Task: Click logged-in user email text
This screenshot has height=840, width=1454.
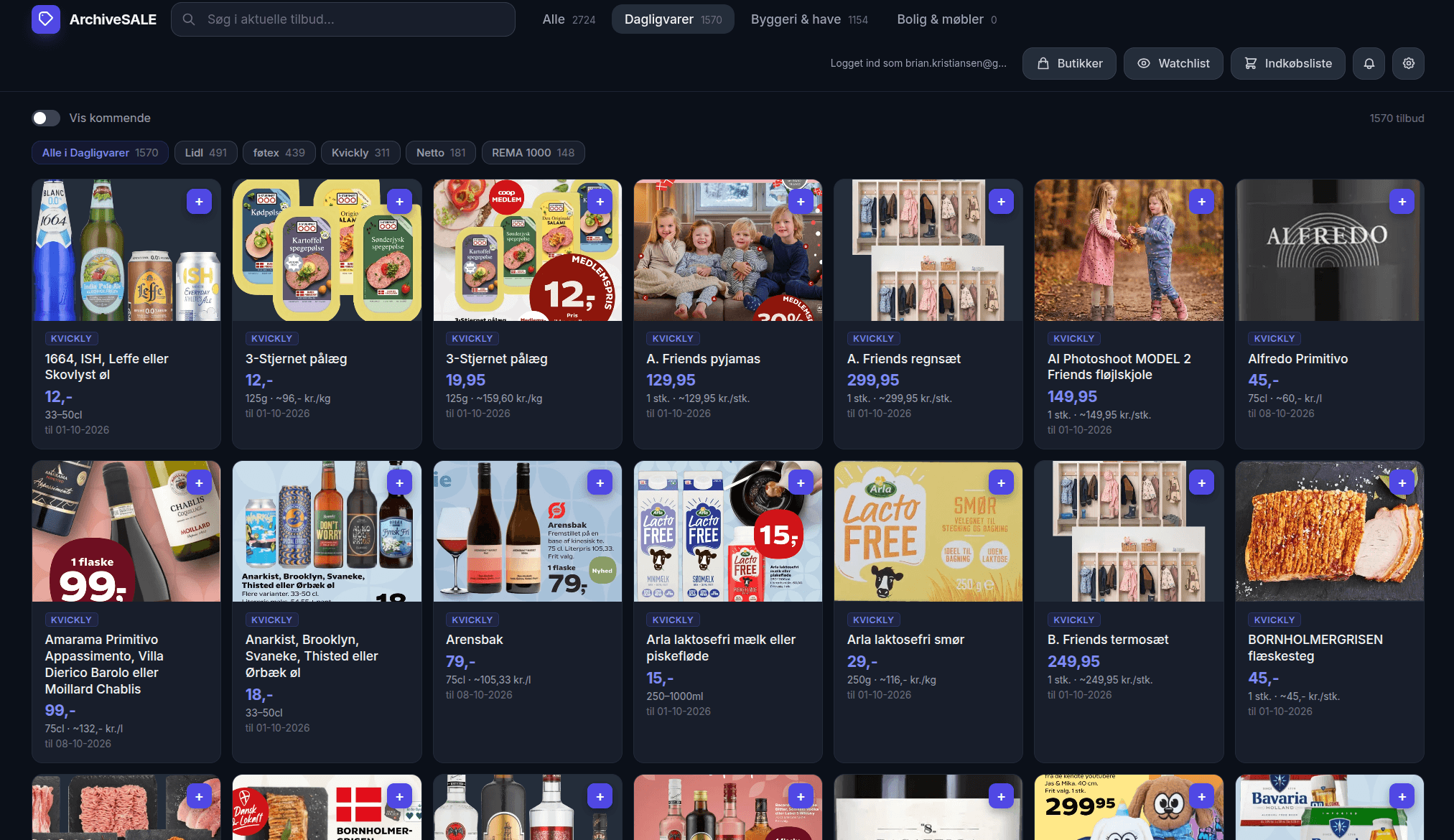Action: point(918,63)
